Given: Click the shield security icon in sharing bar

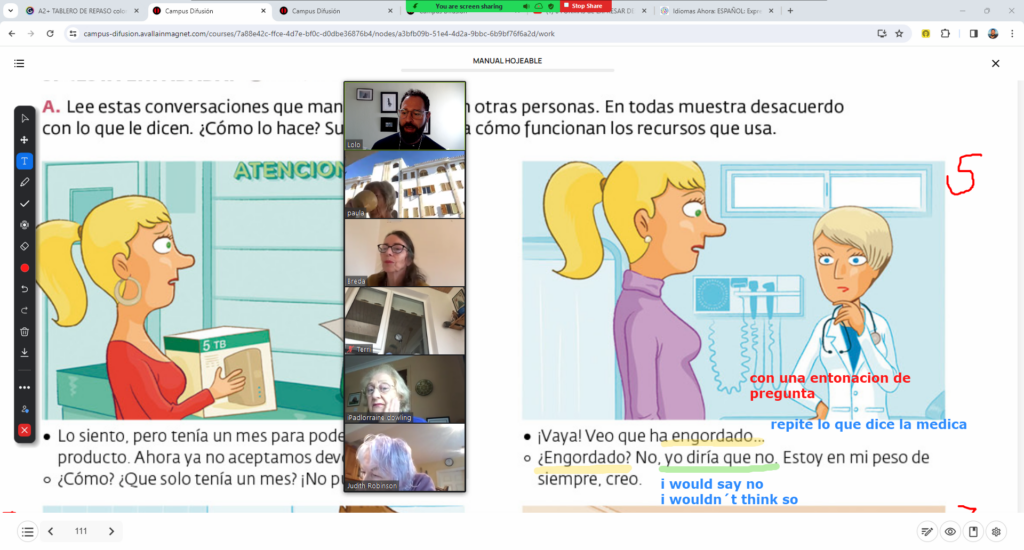Looking at the screenshot, I should pyautogui.click(x=551, y=6).
